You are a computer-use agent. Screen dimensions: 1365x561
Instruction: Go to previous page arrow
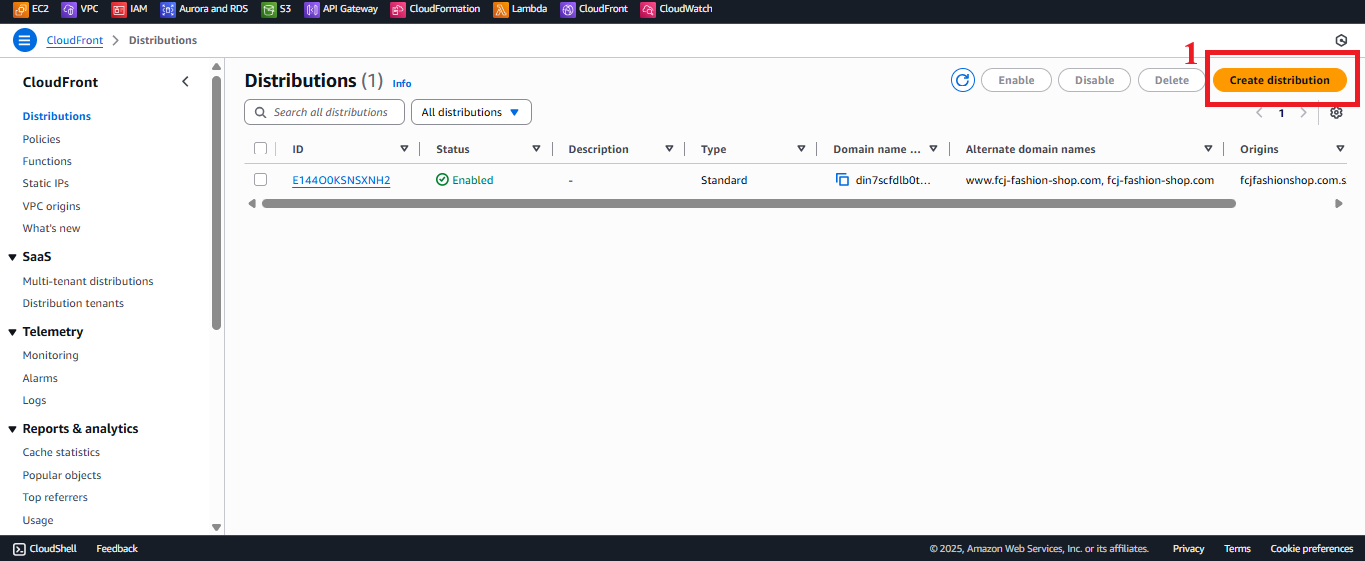click(x=1259, y=113)
